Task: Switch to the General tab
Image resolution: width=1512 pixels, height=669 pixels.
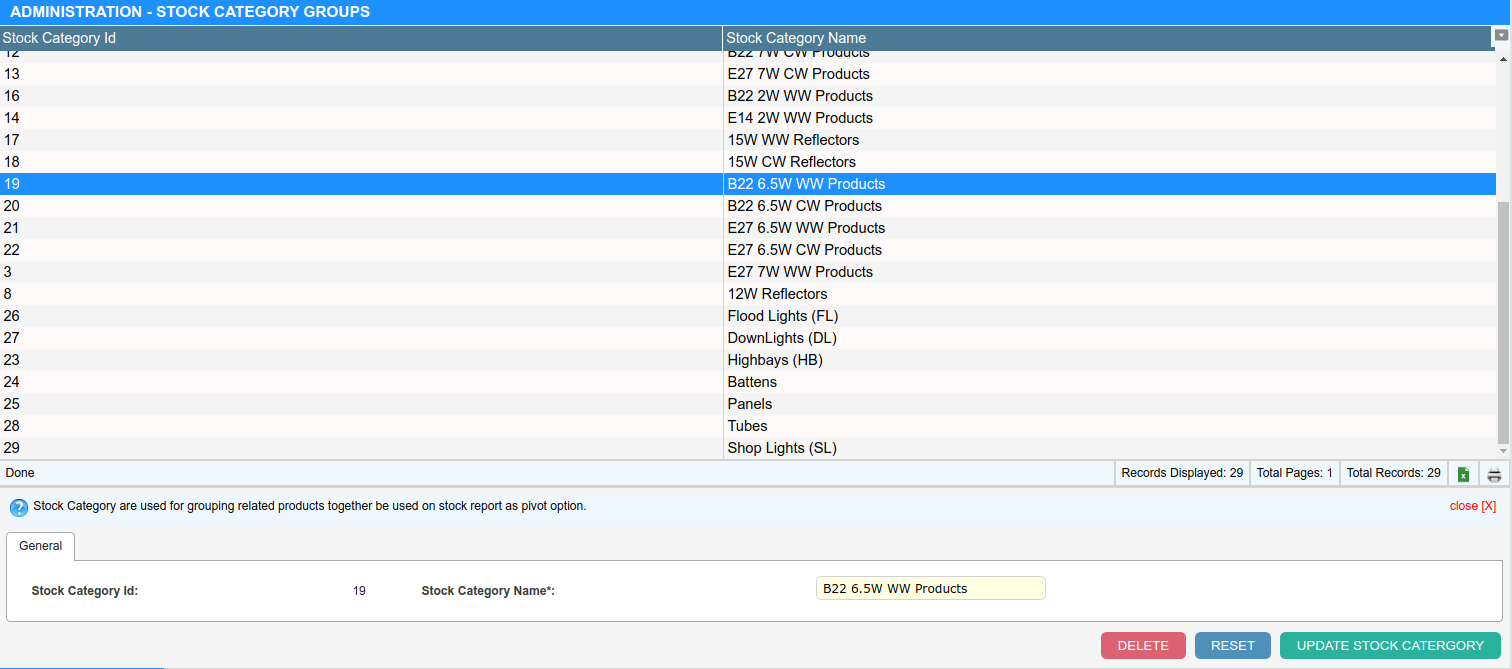Action: (41, 546)
